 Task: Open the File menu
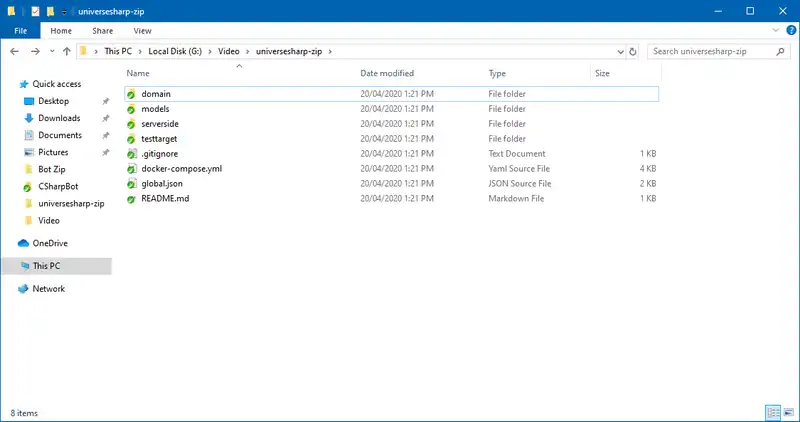[21, 31]
